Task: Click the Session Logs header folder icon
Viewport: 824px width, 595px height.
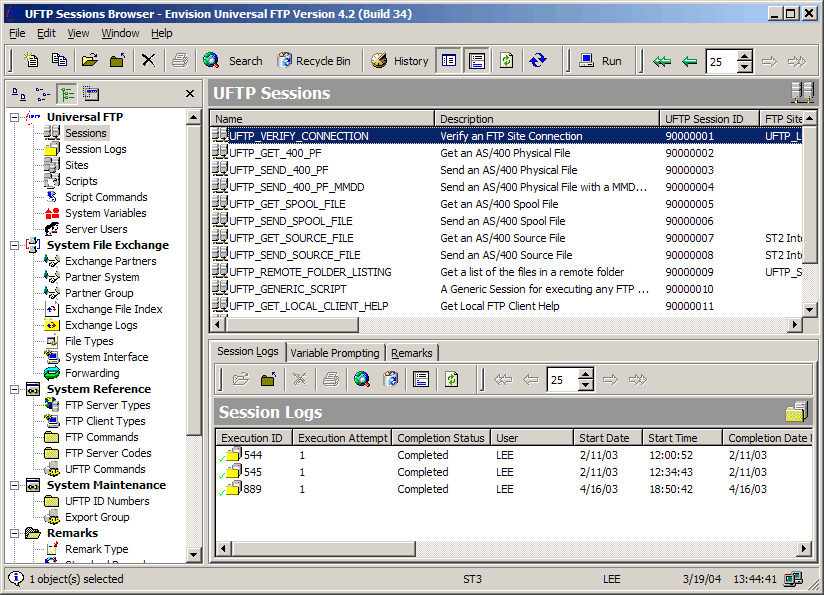Action: 797,412
